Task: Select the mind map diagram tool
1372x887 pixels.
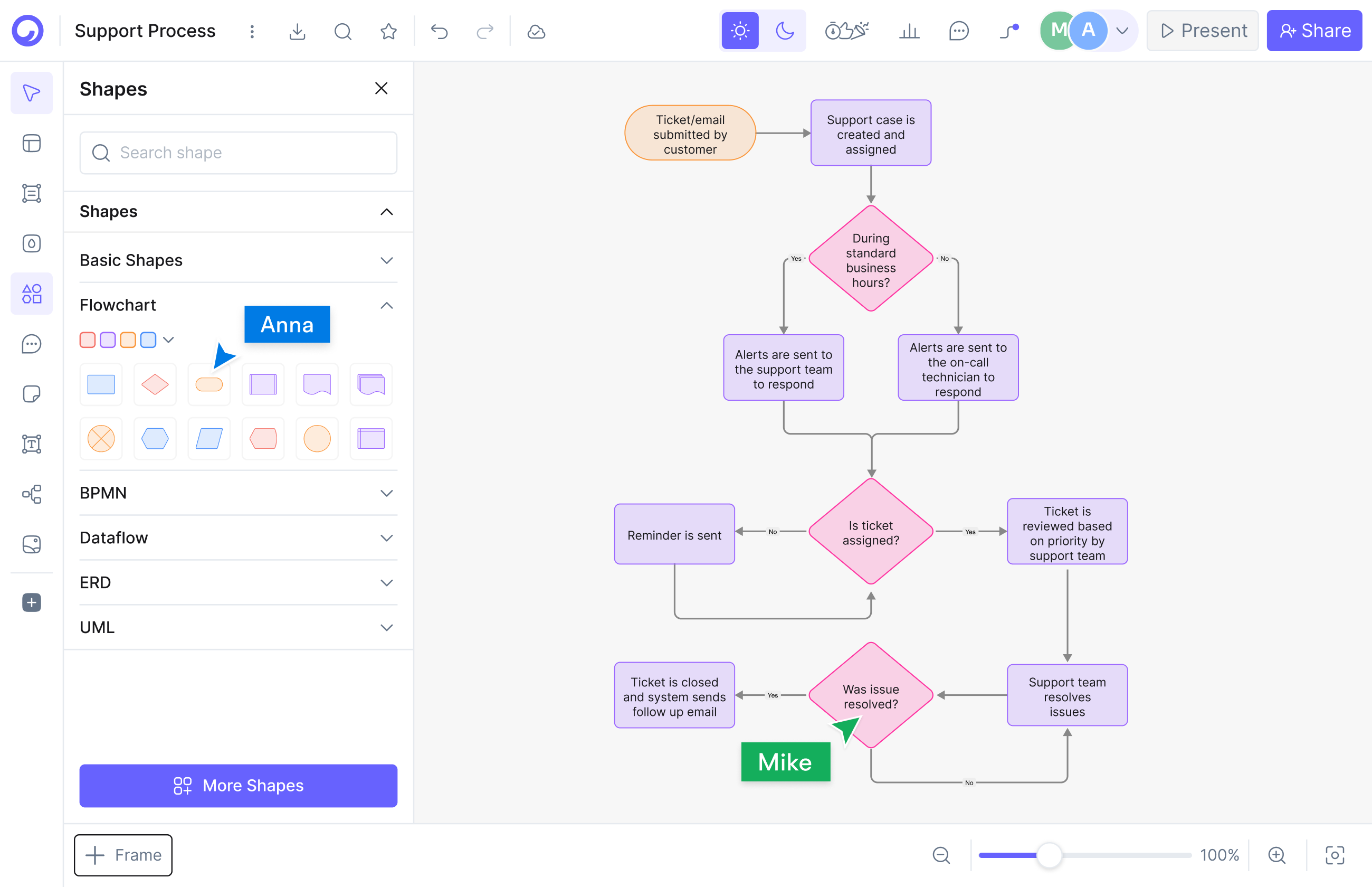Action: (x=32, y=494)
